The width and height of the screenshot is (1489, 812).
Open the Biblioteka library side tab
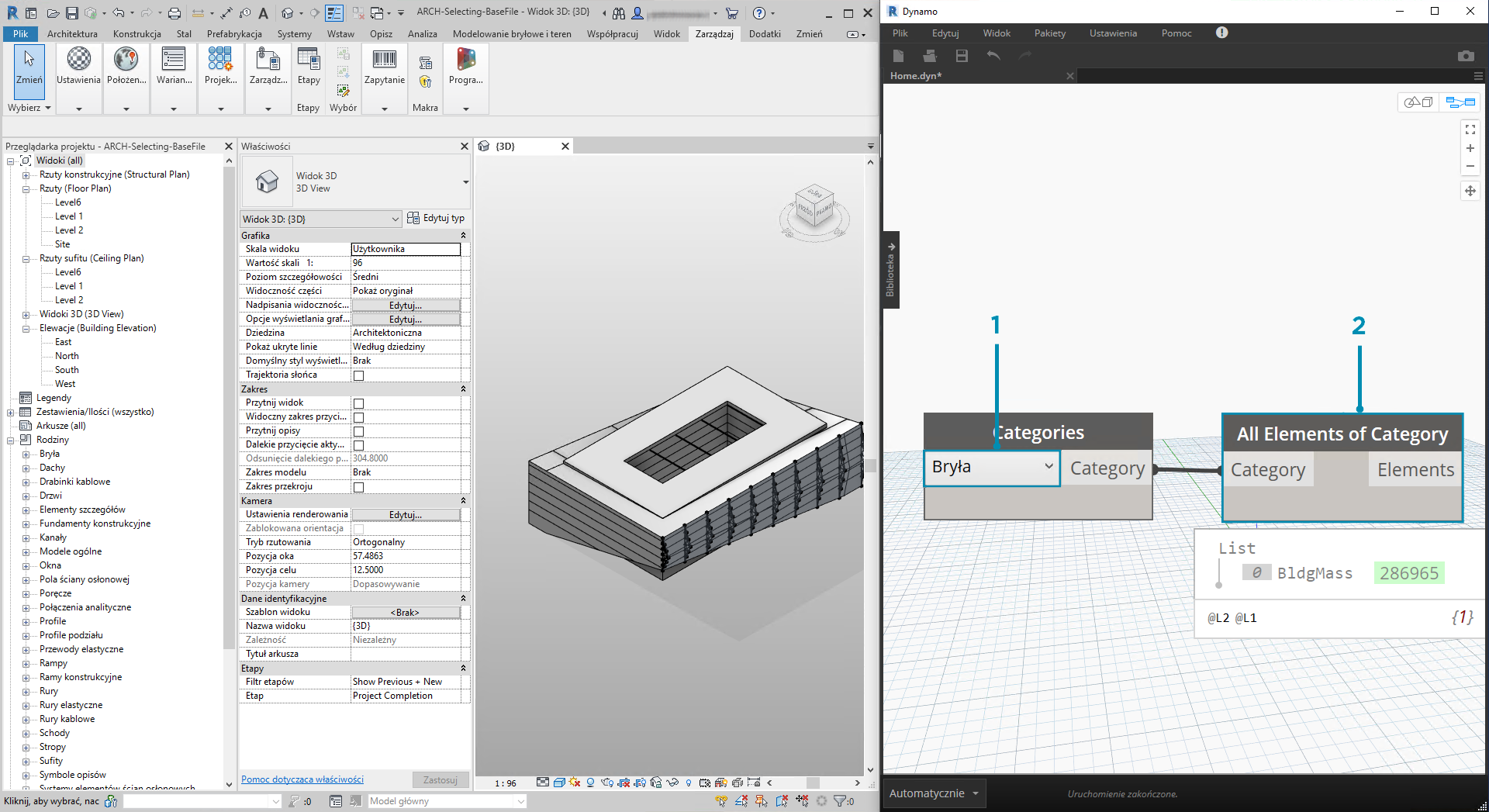tap(890, 269)
